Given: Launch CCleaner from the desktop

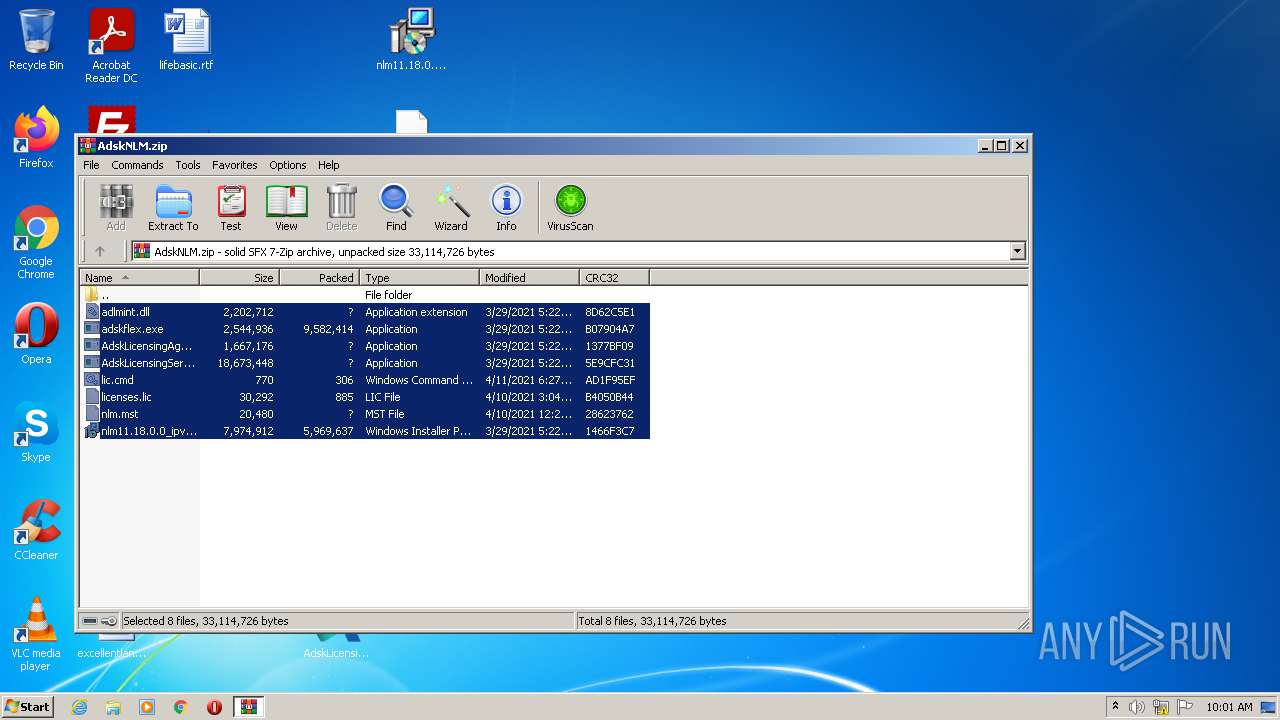Looking at the screenshot, I should (36, 530).
